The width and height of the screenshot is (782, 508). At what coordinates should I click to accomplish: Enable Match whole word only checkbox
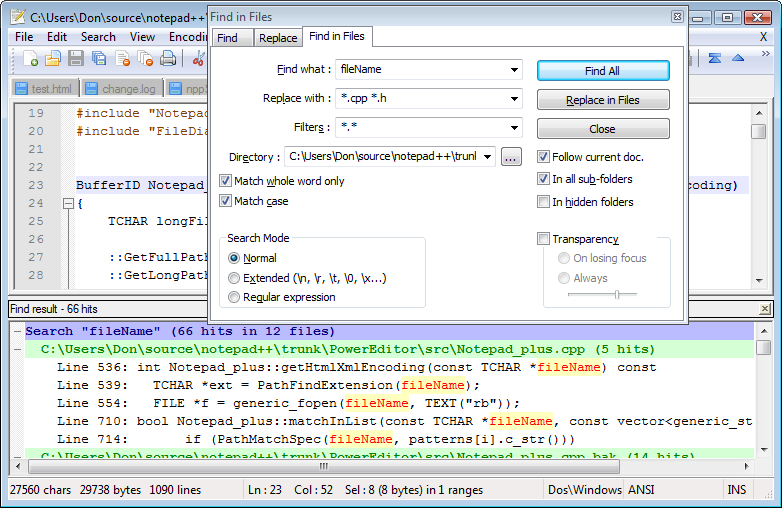click(225, 181)
